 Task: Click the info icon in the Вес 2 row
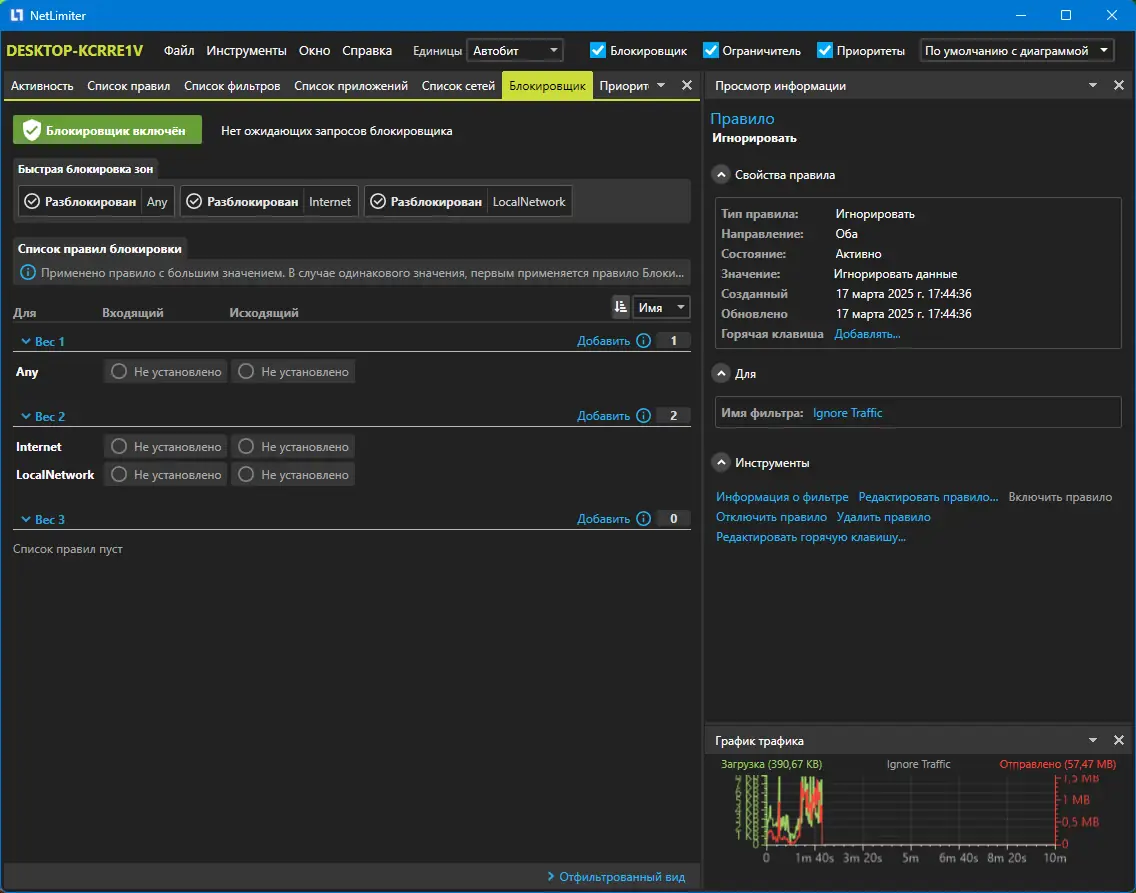point(643,416)
